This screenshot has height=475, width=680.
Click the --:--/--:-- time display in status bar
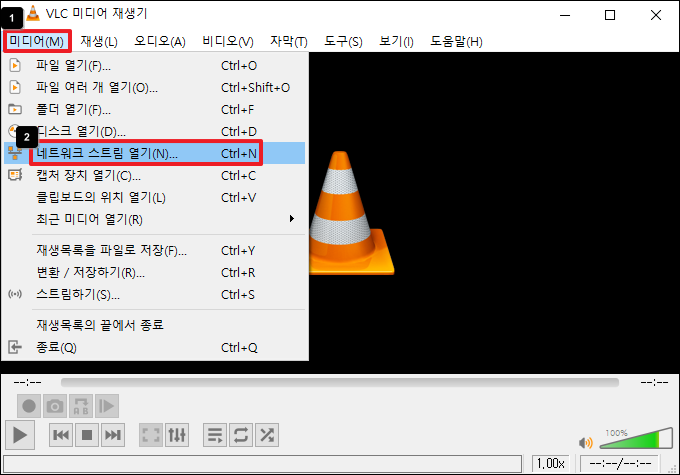click(620, 464)
